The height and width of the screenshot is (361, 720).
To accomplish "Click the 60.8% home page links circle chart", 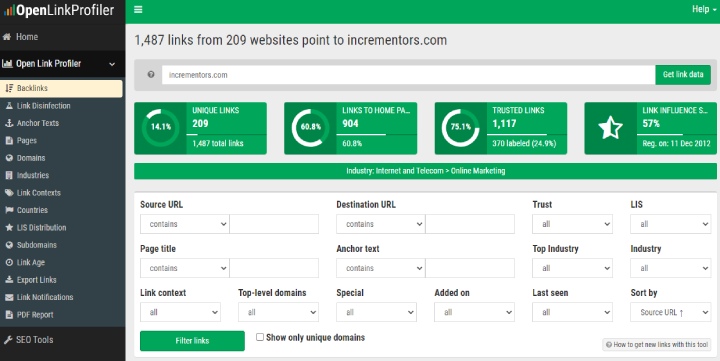I will (311, 127).
